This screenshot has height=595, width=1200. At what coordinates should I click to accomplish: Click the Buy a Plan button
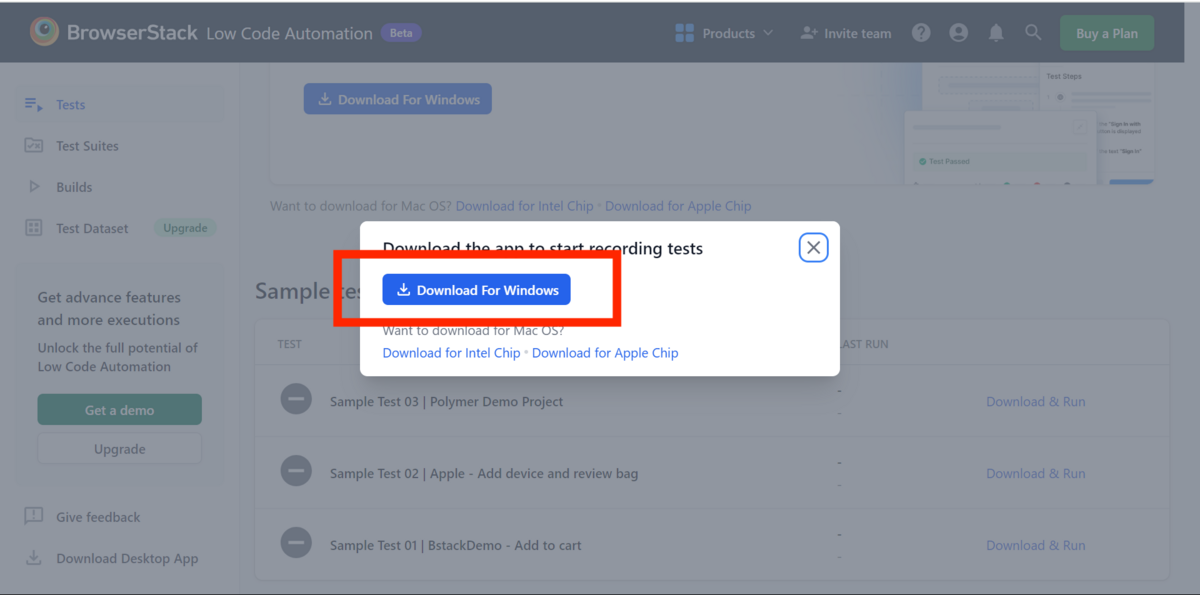[1107, 33]
